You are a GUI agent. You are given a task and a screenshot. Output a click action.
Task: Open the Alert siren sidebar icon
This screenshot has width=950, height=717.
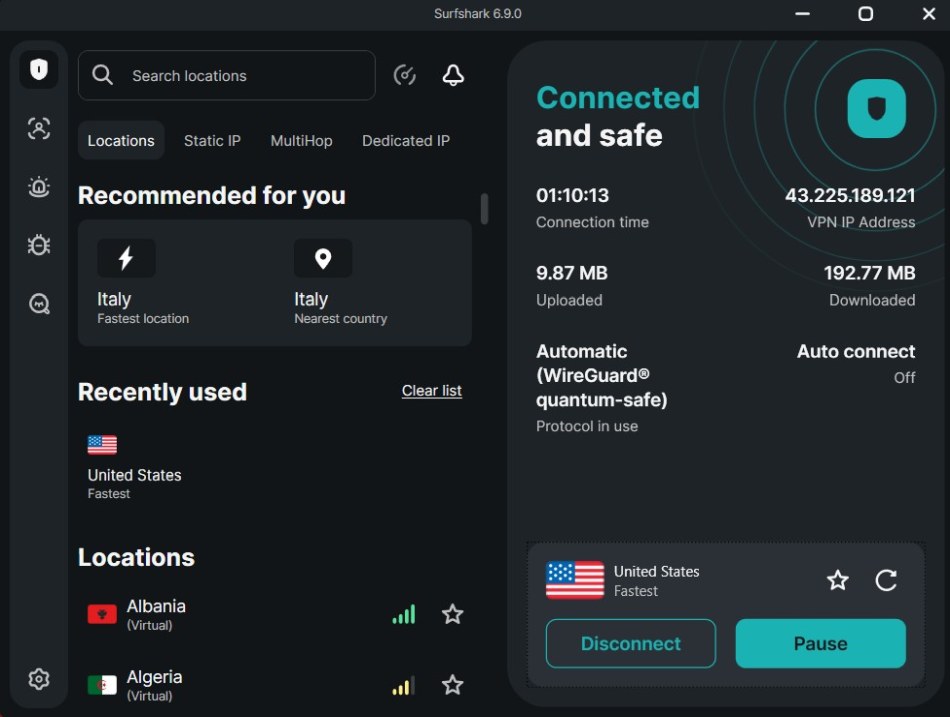tap(39, 187)
